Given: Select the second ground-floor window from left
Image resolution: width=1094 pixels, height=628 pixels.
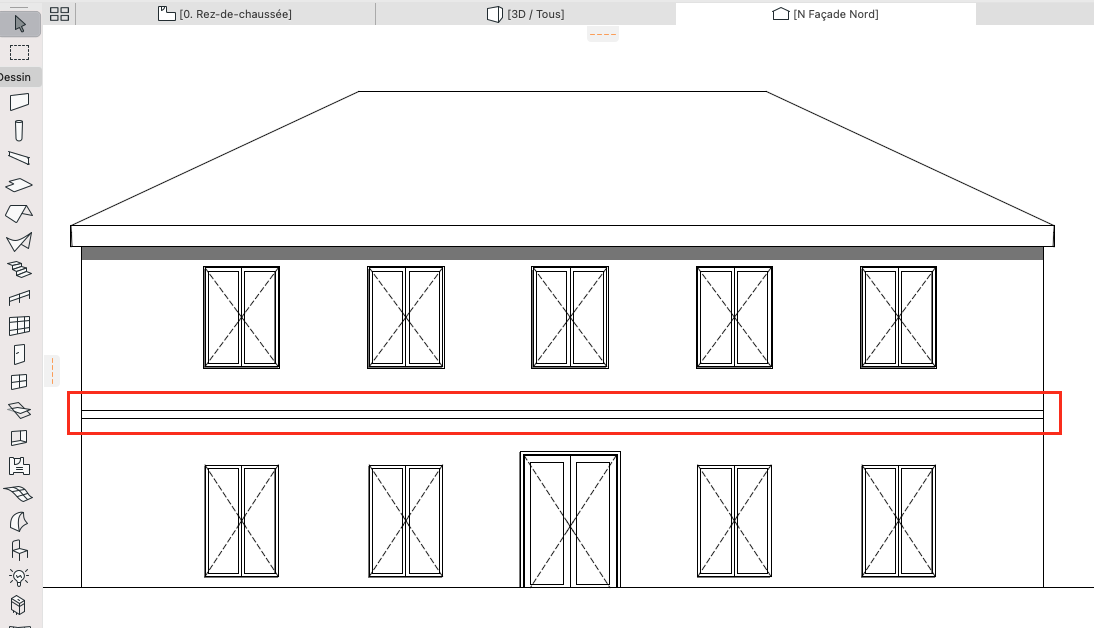Looking at the screenshot, I should click(406, 521).
